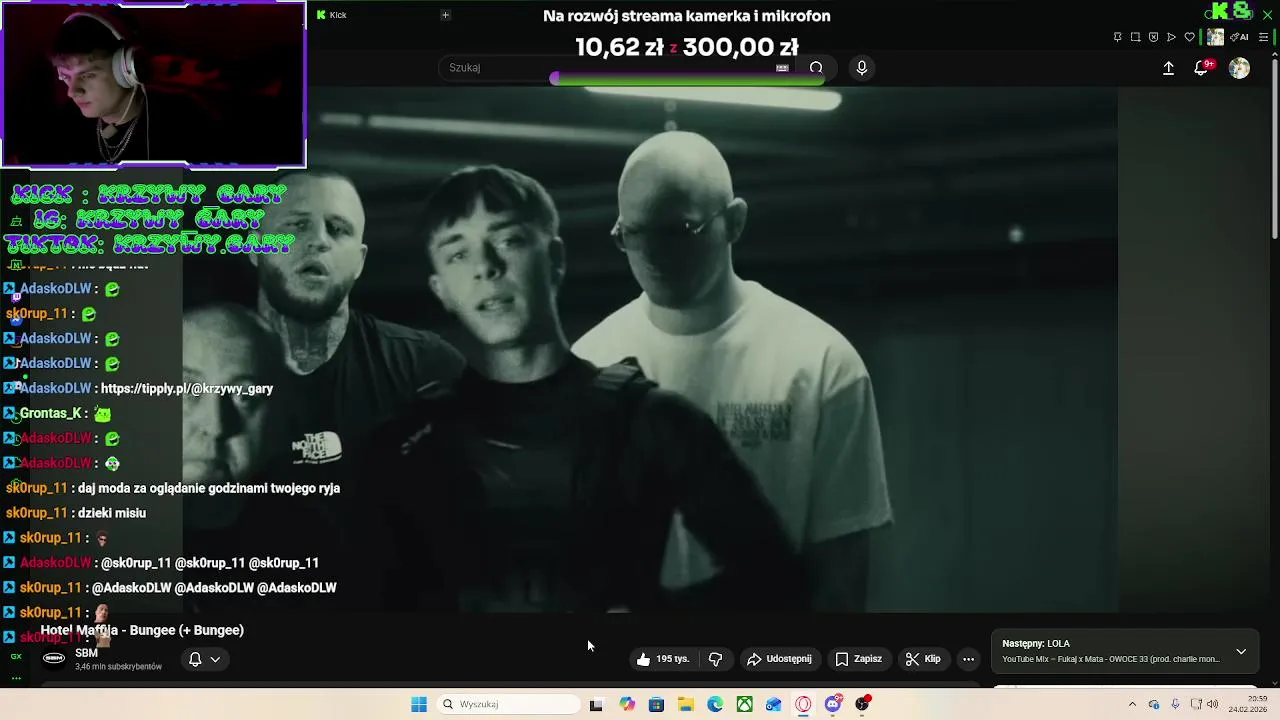The width and height of the screenshot is (1280, 720).
Task: Focus Windows taskbar Wyszukaj search box
Action: tap(508, 704)
